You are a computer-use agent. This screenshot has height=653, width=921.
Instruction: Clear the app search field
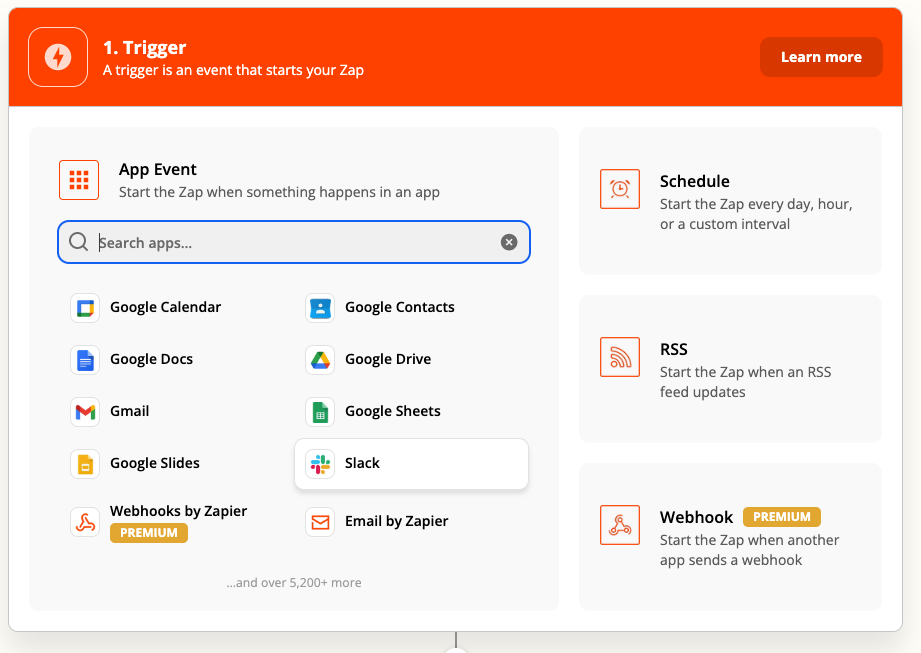[x=509, y=242]
